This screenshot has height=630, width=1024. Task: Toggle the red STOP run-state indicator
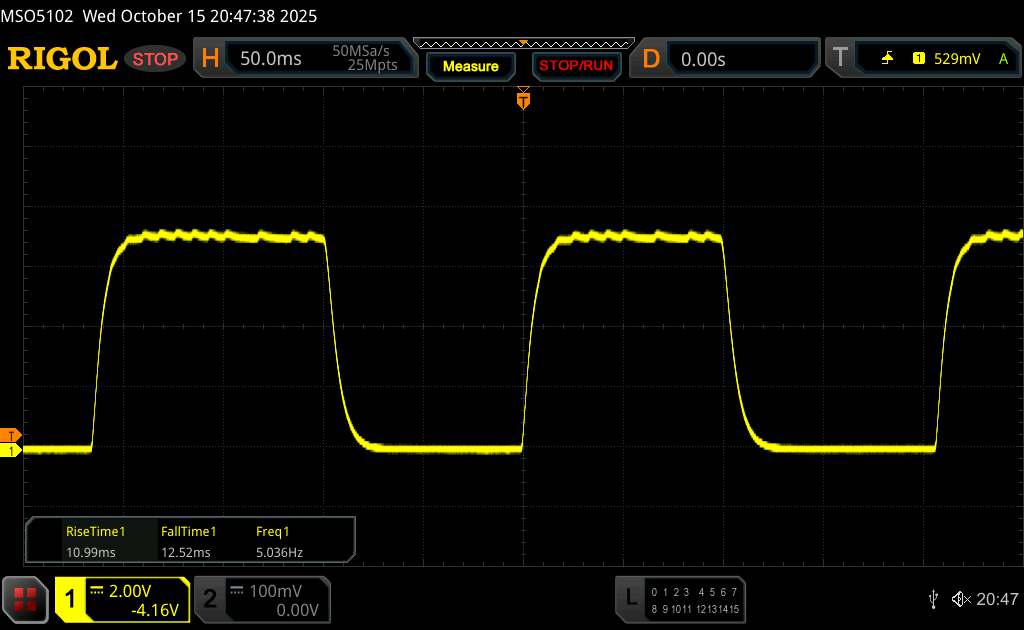[156, 59]
